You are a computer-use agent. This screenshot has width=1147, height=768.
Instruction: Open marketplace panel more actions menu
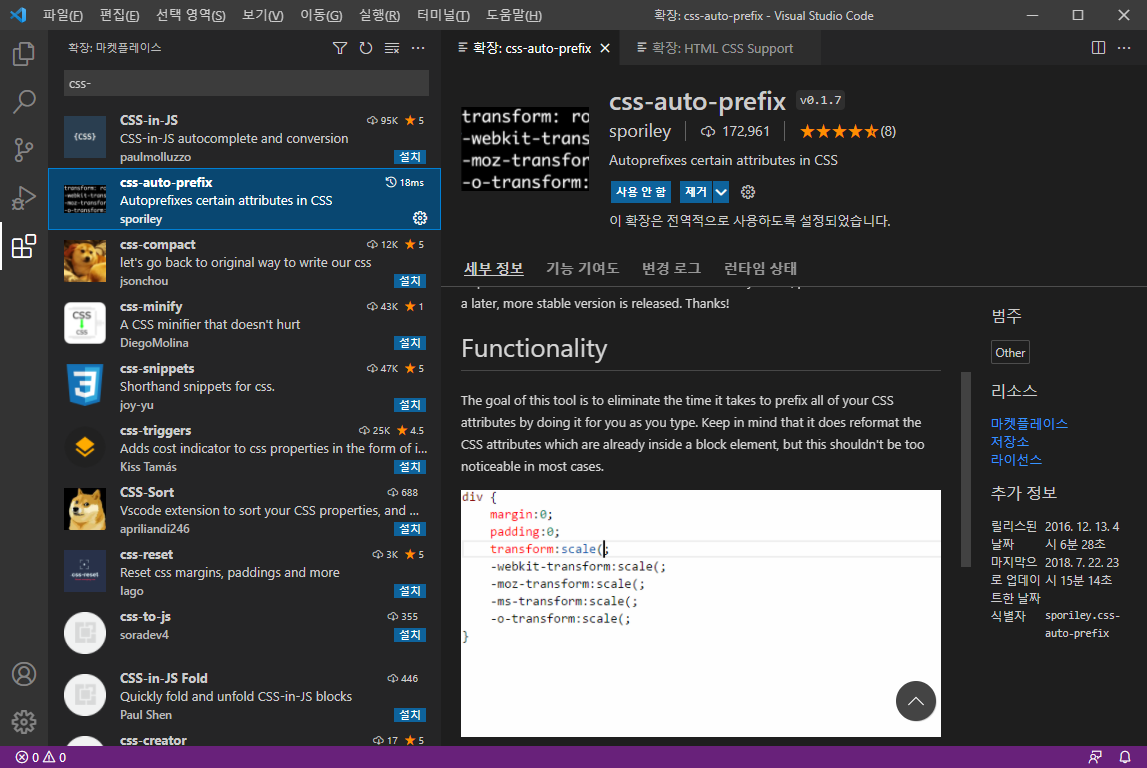pyautogui.click(x=418, y=48)
